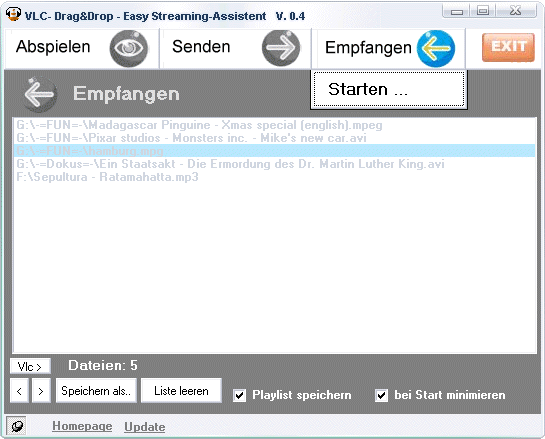545x439 pixels.
Task: Click the orange EXIT button
Action: pos(508,47)
